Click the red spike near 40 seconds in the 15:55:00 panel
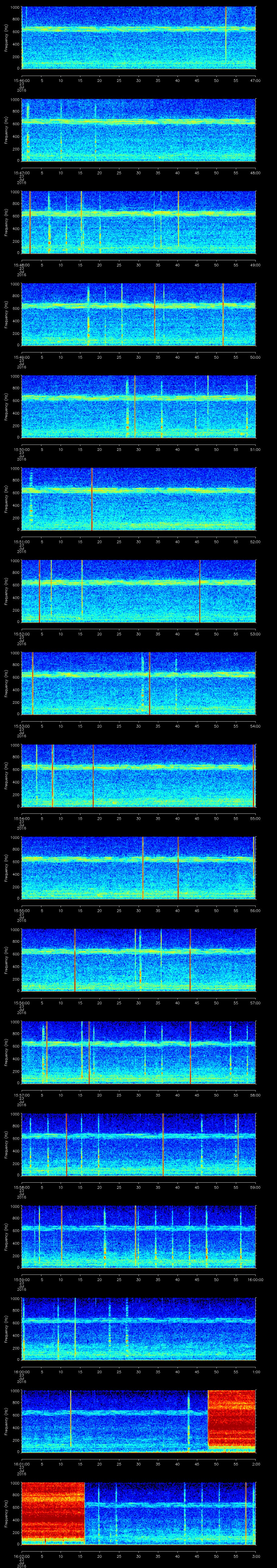 [178, 868]
